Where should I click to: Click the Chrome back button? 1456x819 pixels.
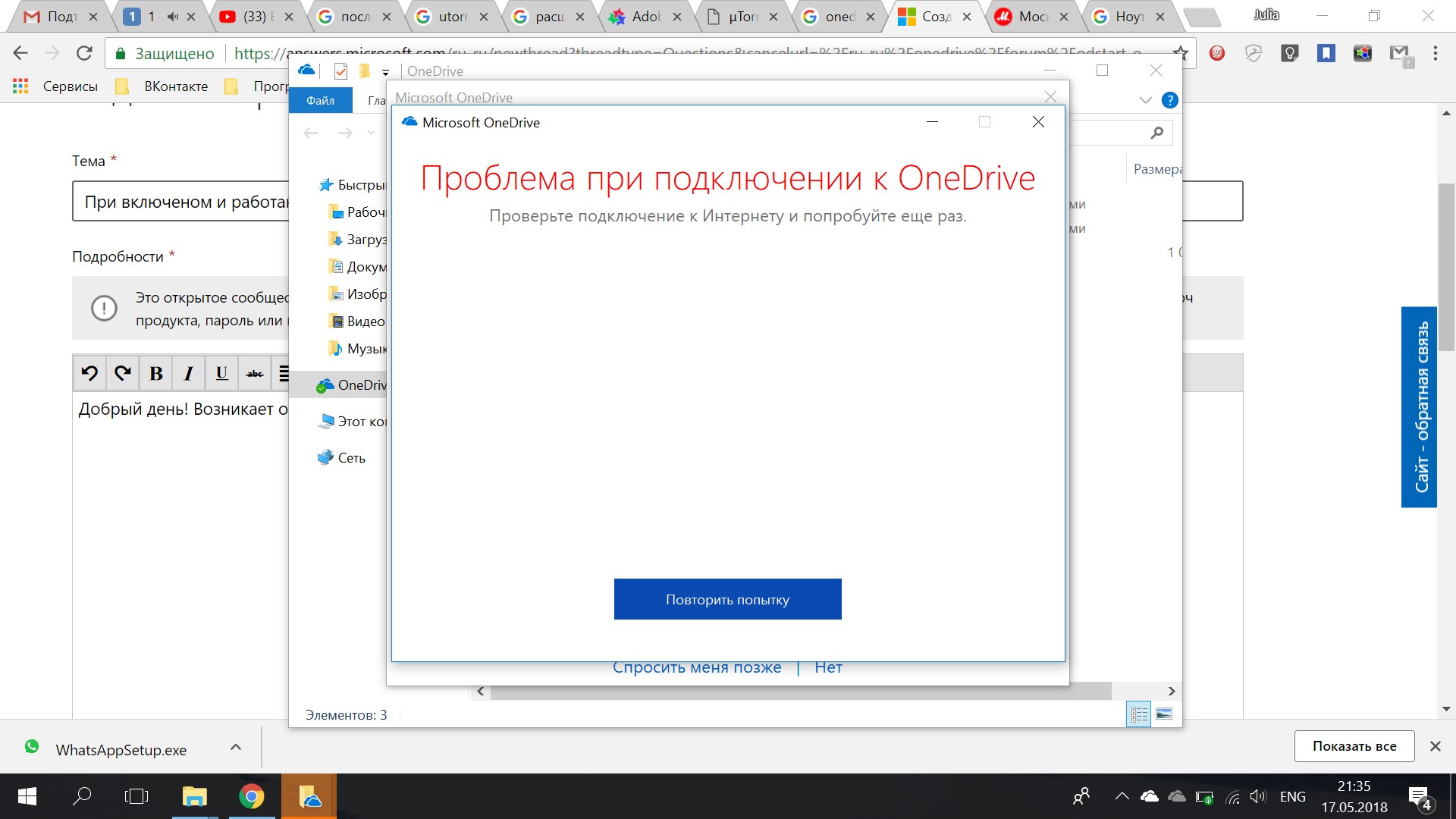(20, 53)
